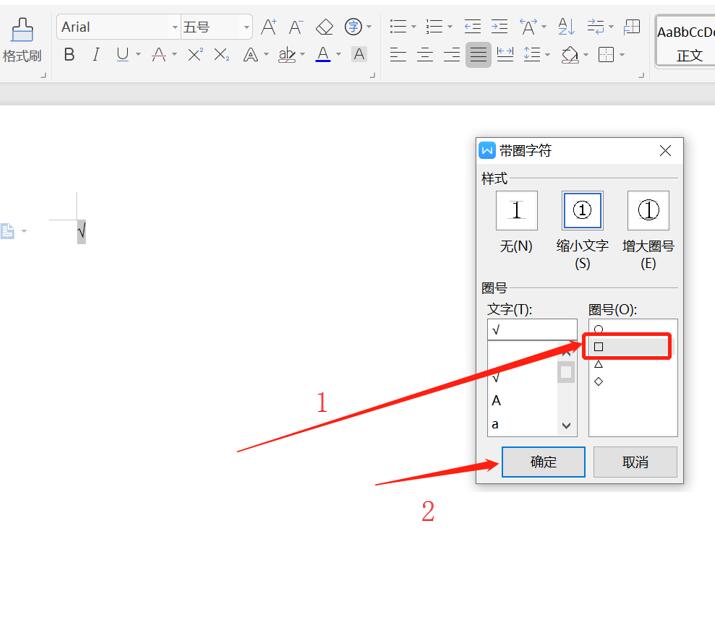Decrease font size
Viewport: 715px width, 619px height.
296,27
